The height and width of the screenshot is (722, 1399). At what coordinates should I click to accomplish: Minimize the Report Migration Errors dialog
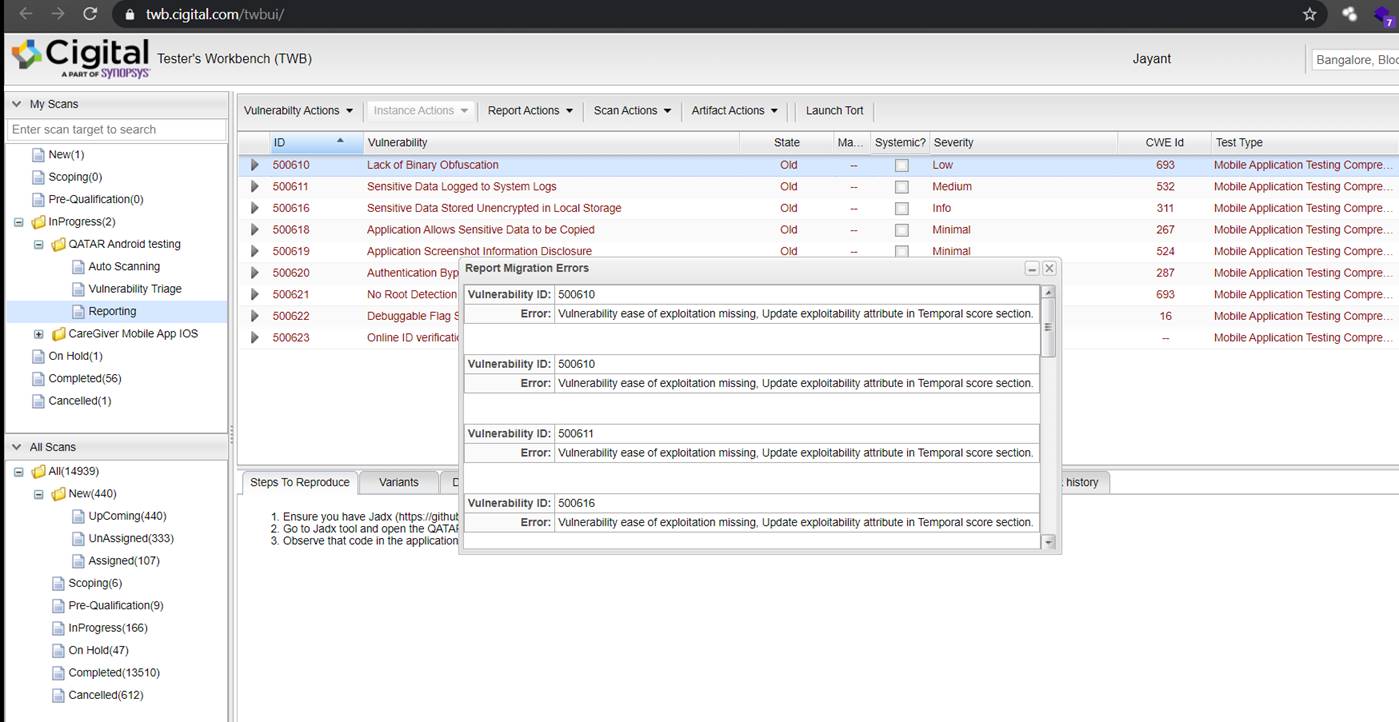pos(1032,269)
